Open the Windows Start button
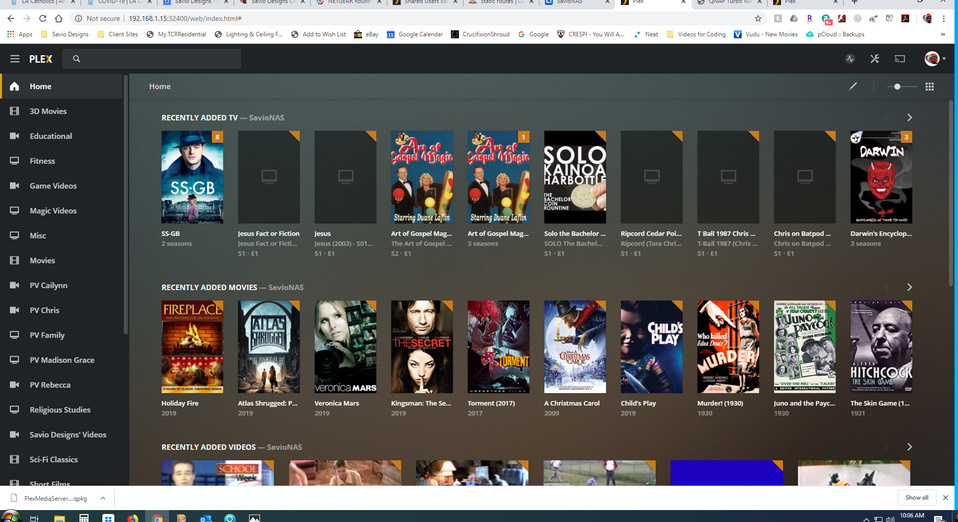This screenshot has height=522, width=958. click(x=10, y=517)
